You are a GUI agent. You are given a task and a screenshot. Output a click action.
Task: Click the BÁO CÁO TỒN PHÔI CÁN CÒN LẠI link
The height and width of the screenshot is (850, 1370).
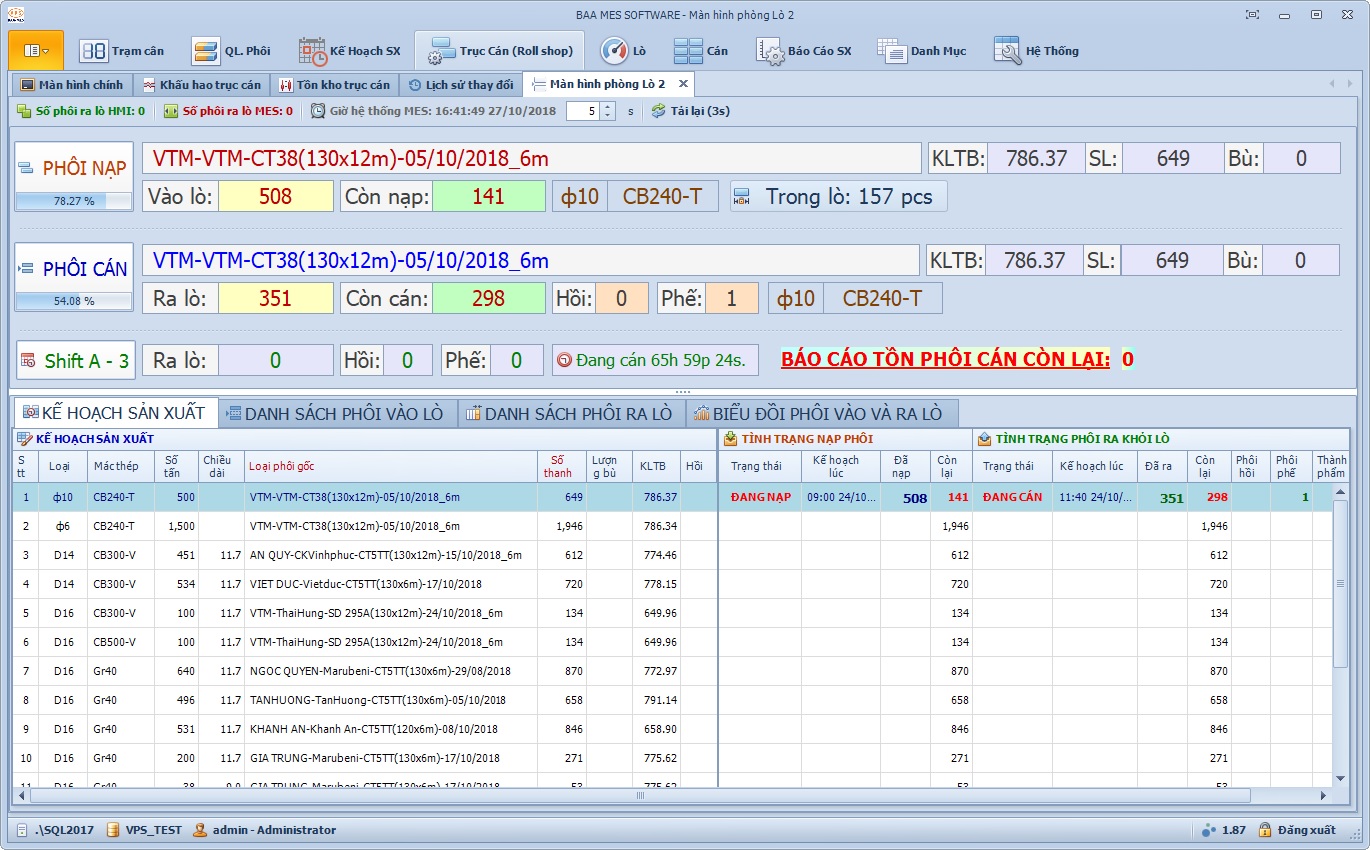click(945, 360)
